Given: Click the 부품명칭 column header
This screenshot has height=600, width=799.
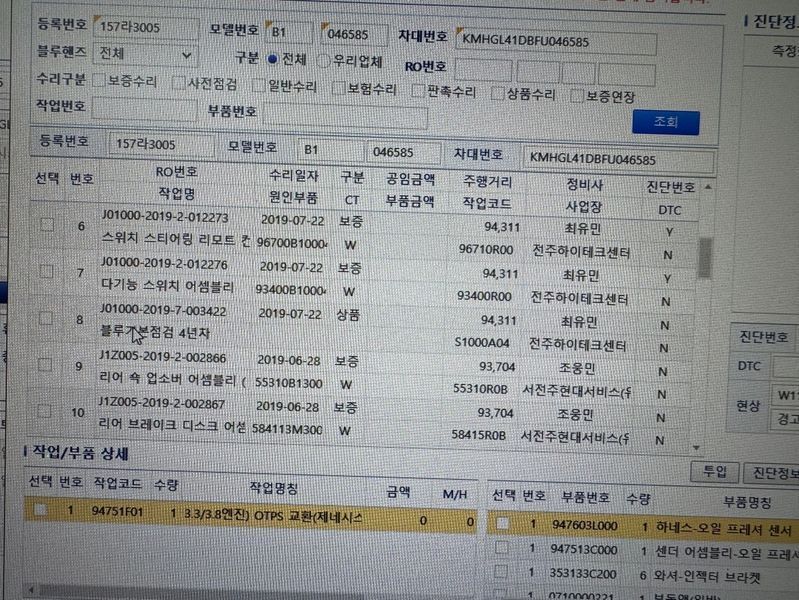Looking at the screenshot, I should (x=748, y=502).
